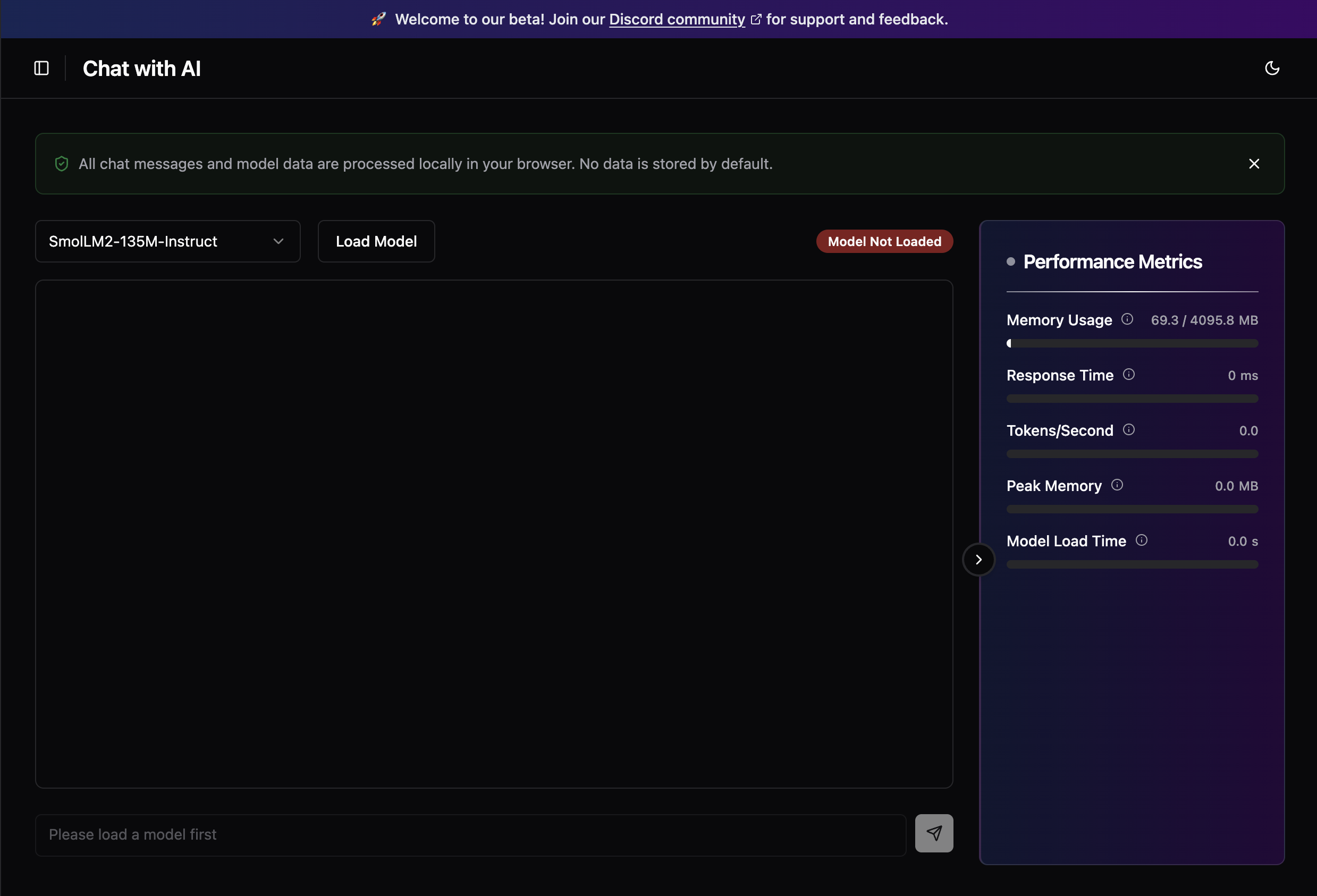Click the Performance Metrics heading
This screenshot has width=1317, height=896.
click(1112, 262)
